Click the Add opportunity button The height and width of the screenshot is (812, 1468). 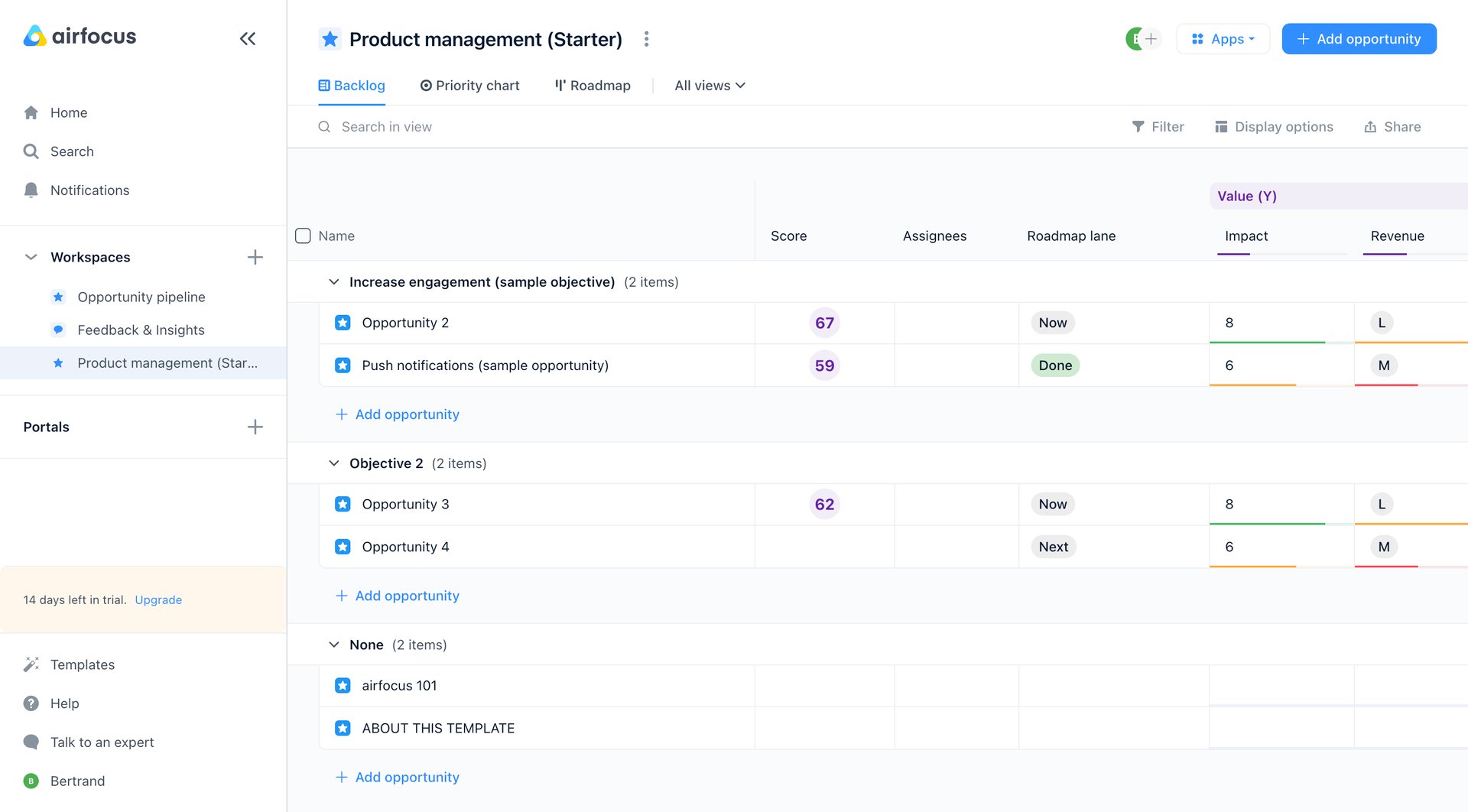1359,38
